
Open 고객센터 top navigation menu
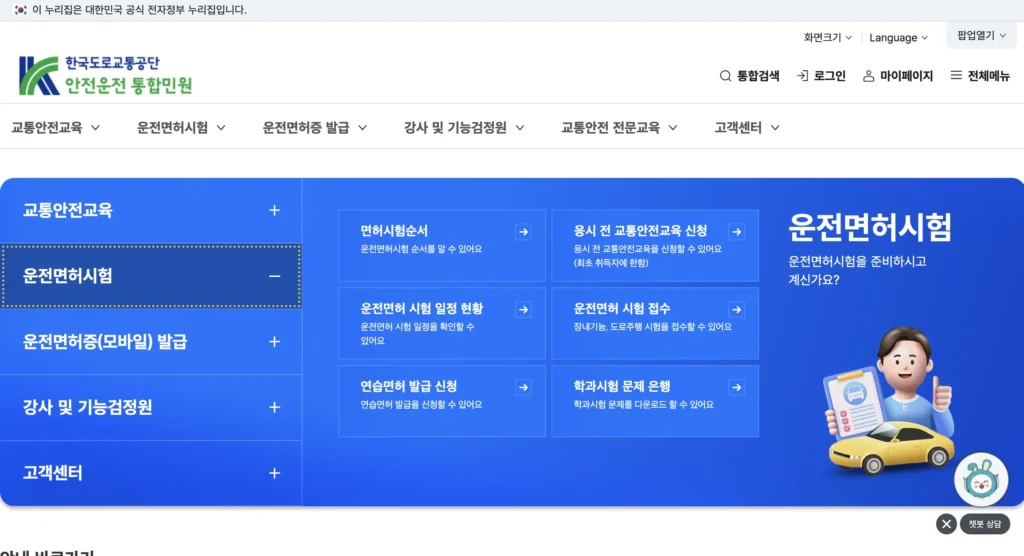[x=746, y=127]
